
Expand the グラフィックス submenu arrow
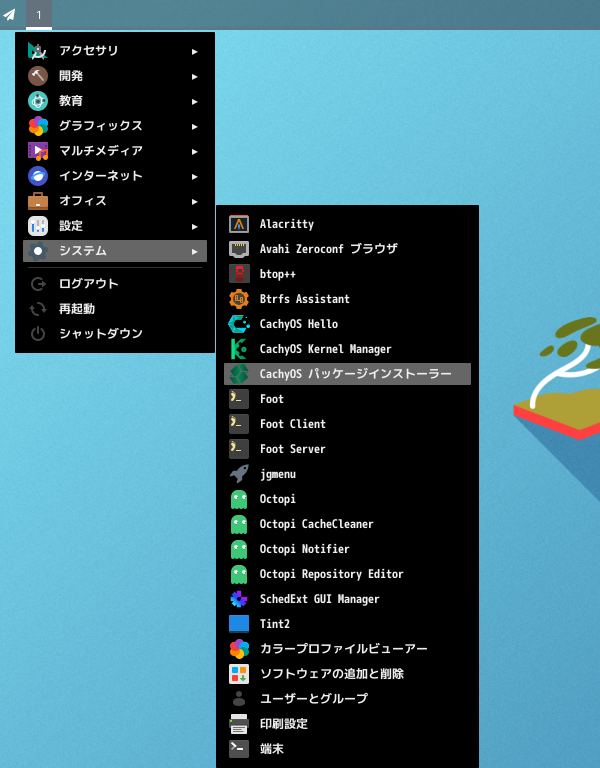click(195, 126)
